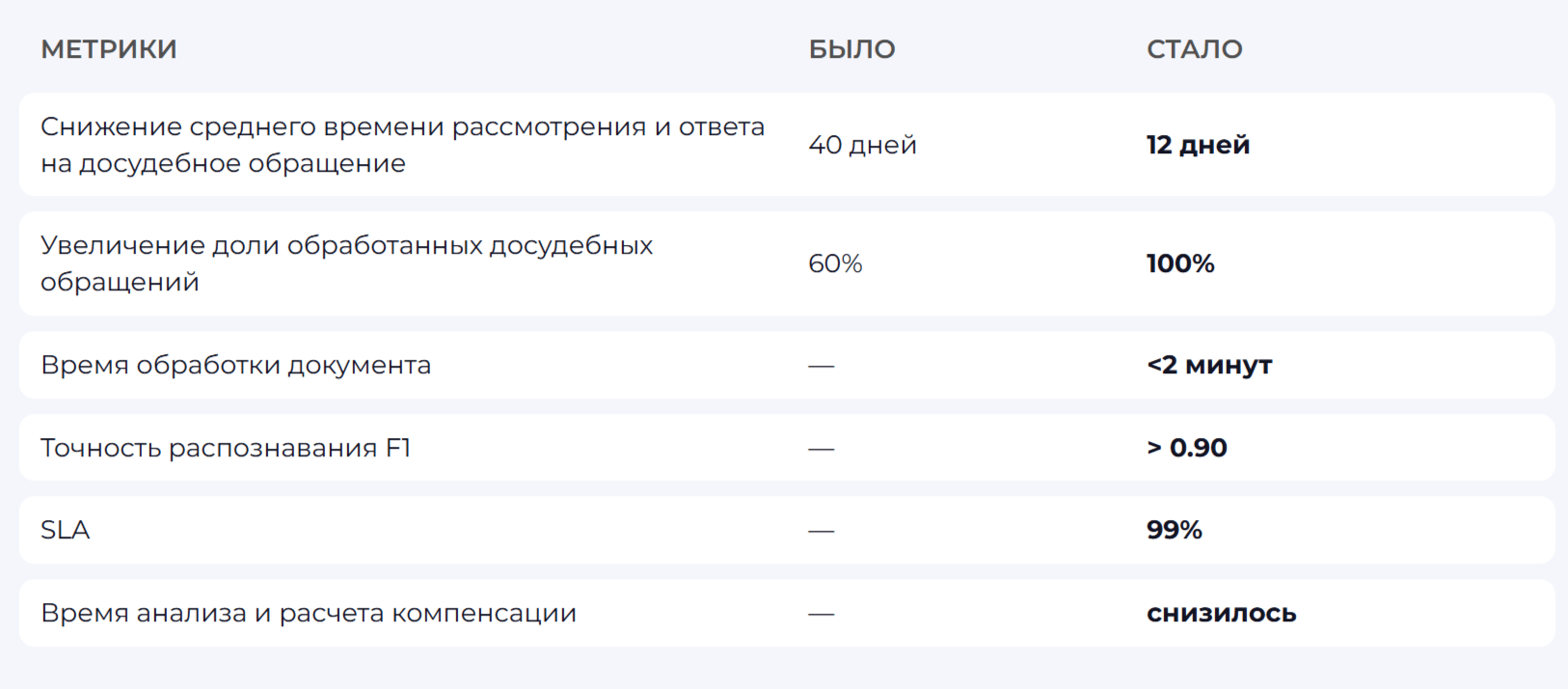Click the bold '12 дней' value
1568x689 pixels.
coord(1198,145)
